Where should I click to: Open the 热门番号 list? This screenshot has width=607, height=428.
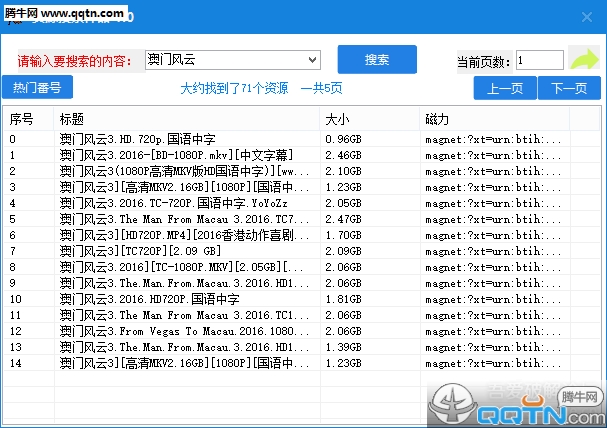tap(37, 87)
